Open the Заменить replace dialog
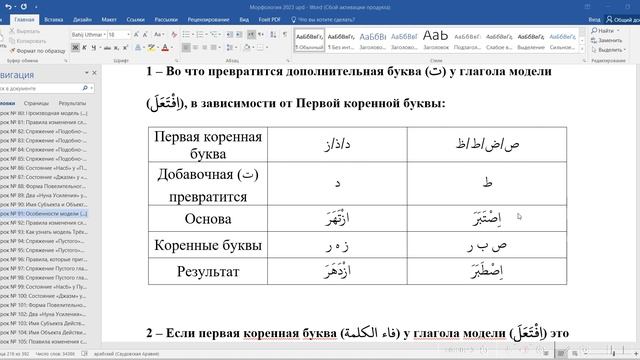The height and width of the screenshot is (360, 640). (x=607, y=40)
